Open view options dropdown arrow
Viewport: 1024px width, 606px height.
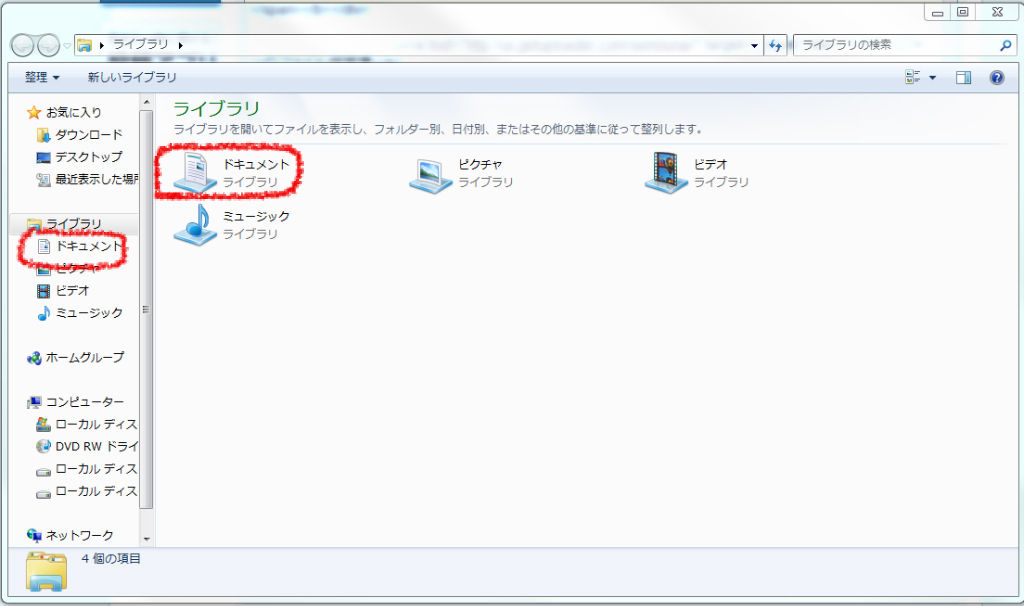point(933,78)
